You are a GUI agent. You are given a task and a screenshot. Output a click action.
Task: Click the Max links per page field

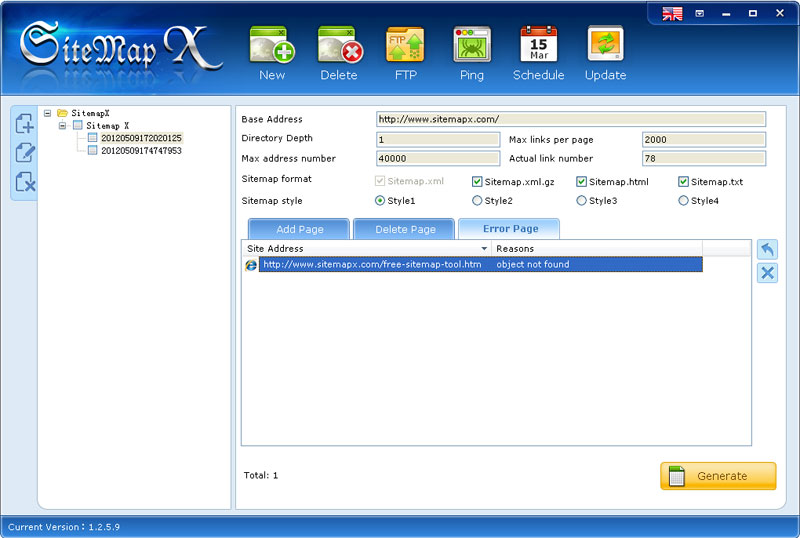(704, 139)
